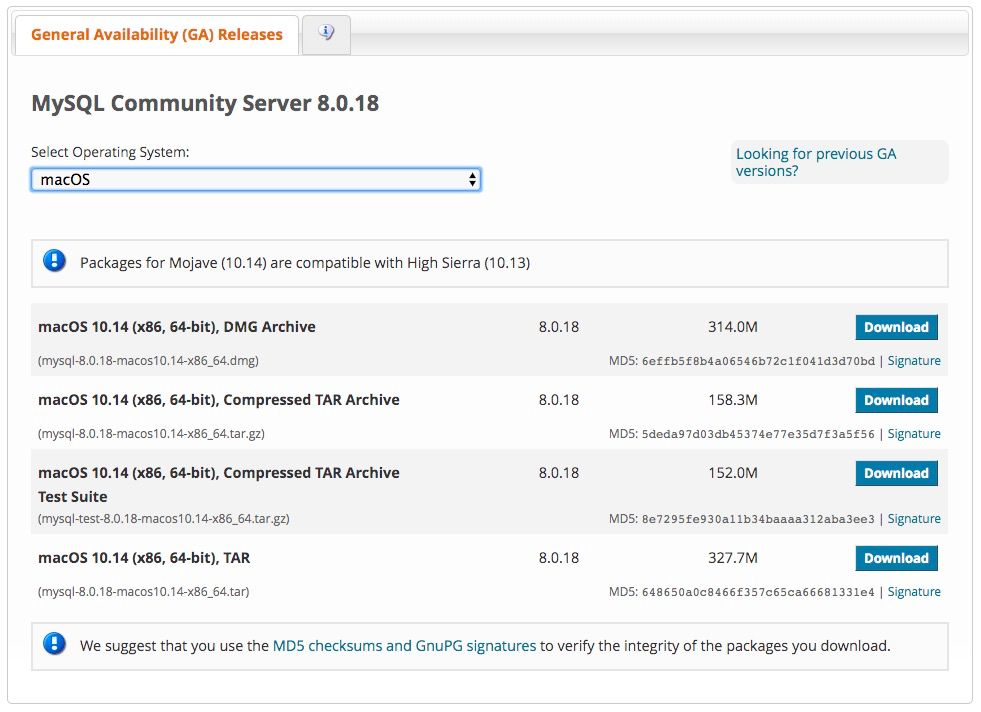Viewport: 981px width, 712px height.
Task: Click the filename mysql-8.0.18-macos10.14-x86_64.tar
Action: click(143, 592)
